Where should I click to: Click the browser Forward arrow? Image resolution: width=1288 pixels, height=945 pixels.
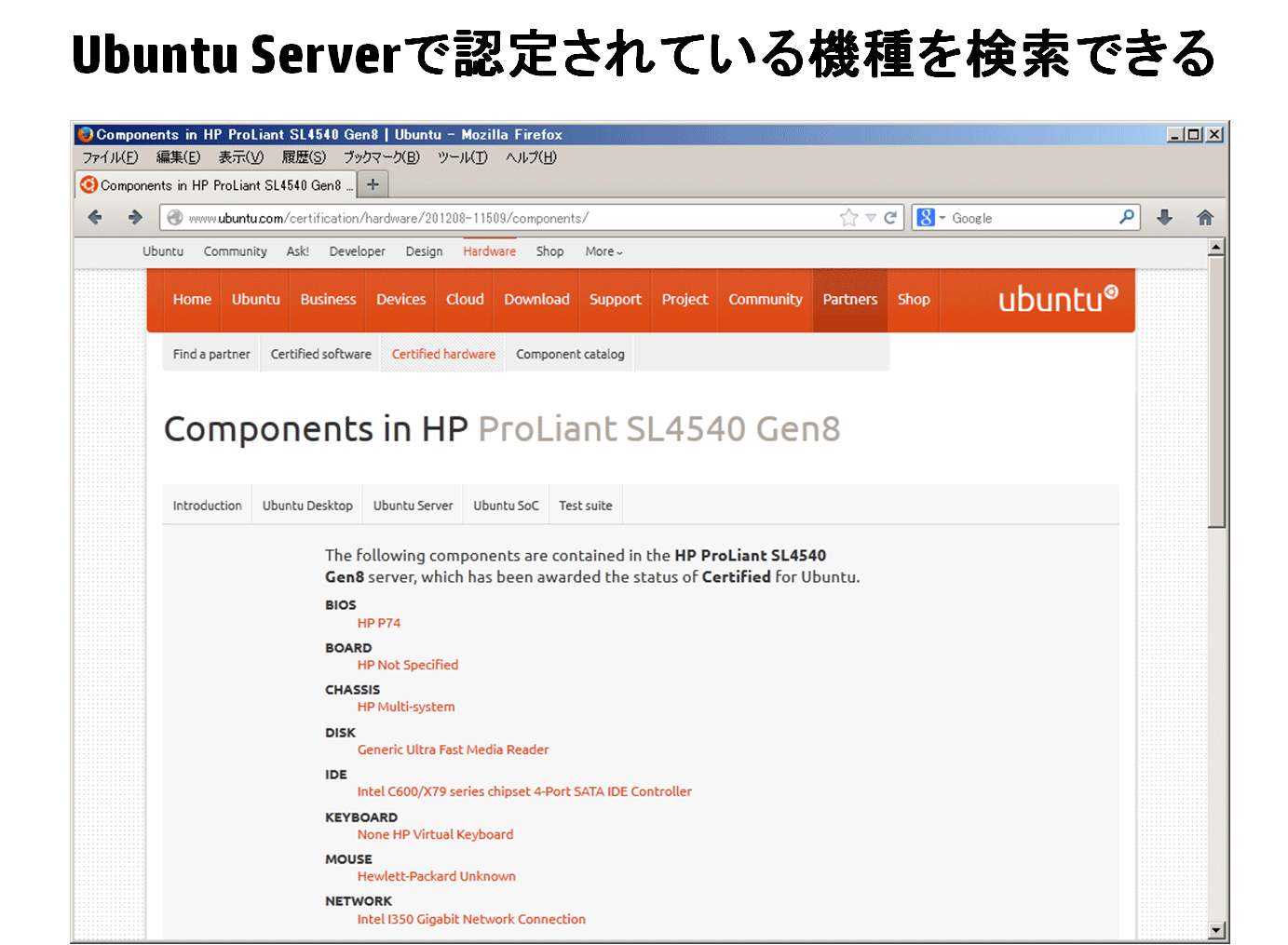tap(135, 217)
